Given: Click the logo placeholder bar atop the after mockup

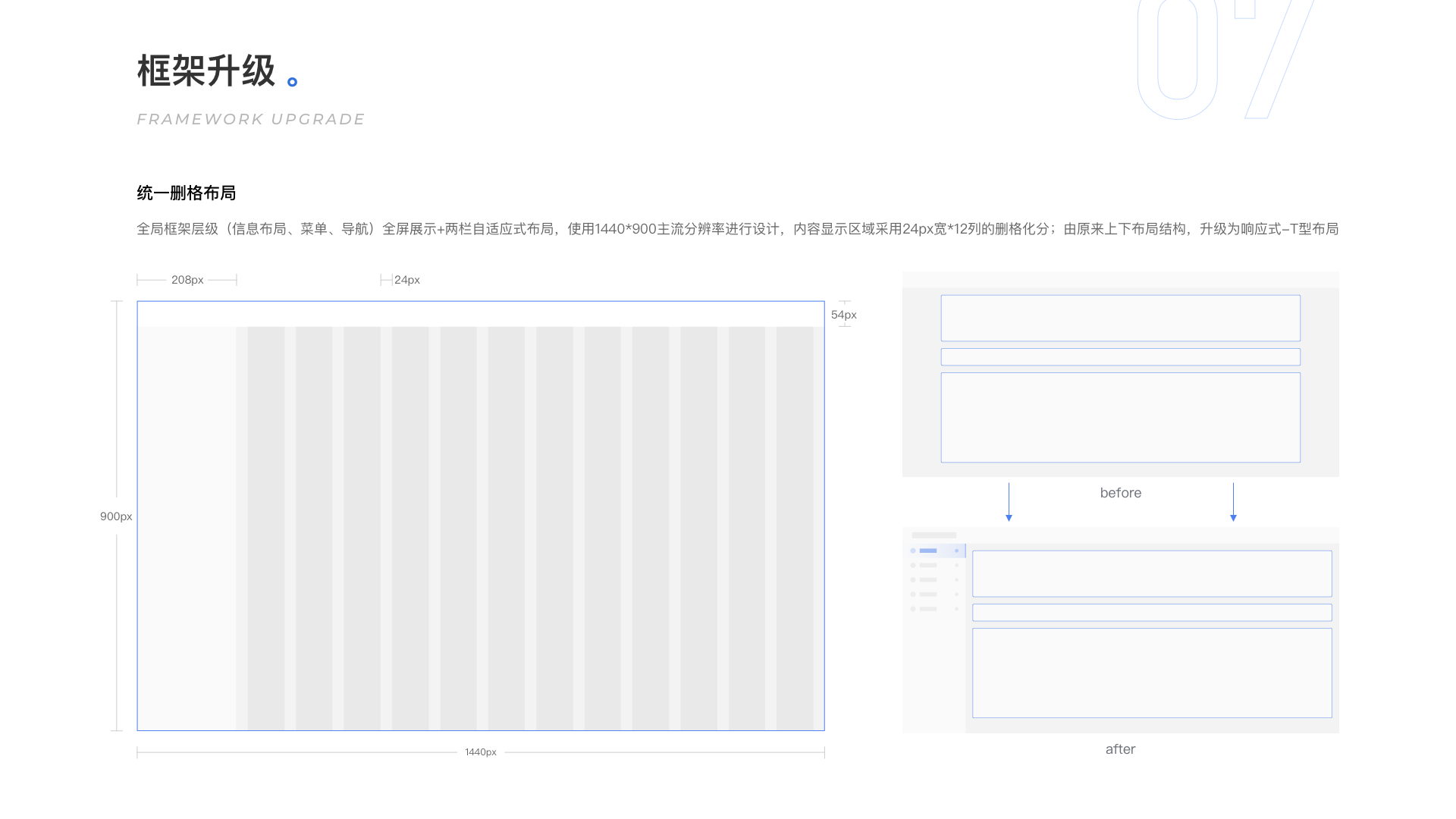Looking at the screenshot, I should 934,535.
